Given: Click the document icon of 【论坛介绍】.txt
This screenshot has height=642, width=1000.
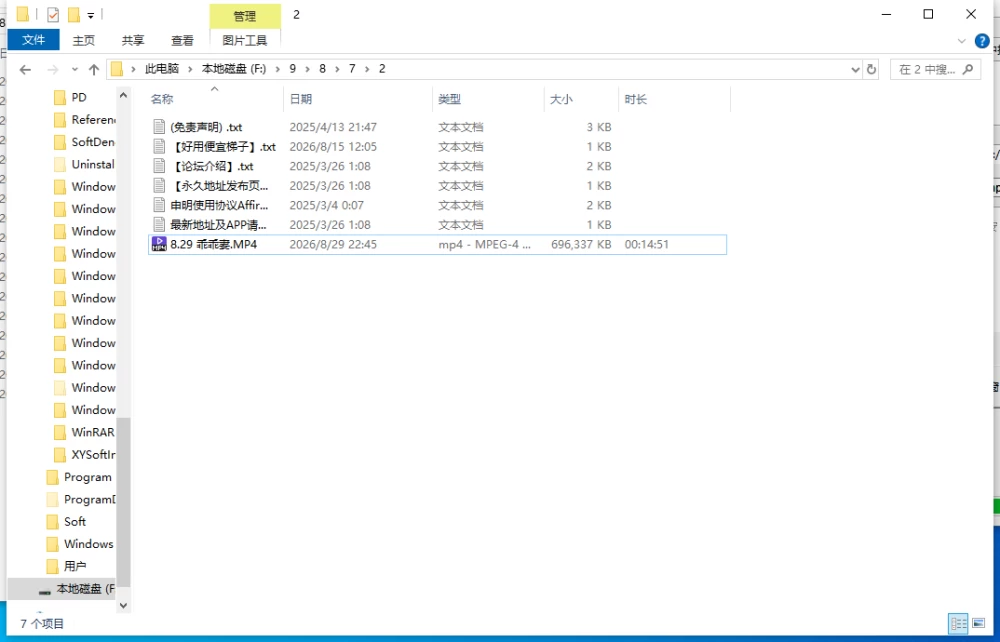Looking at the screenshot, I should [x=159, y=166].
